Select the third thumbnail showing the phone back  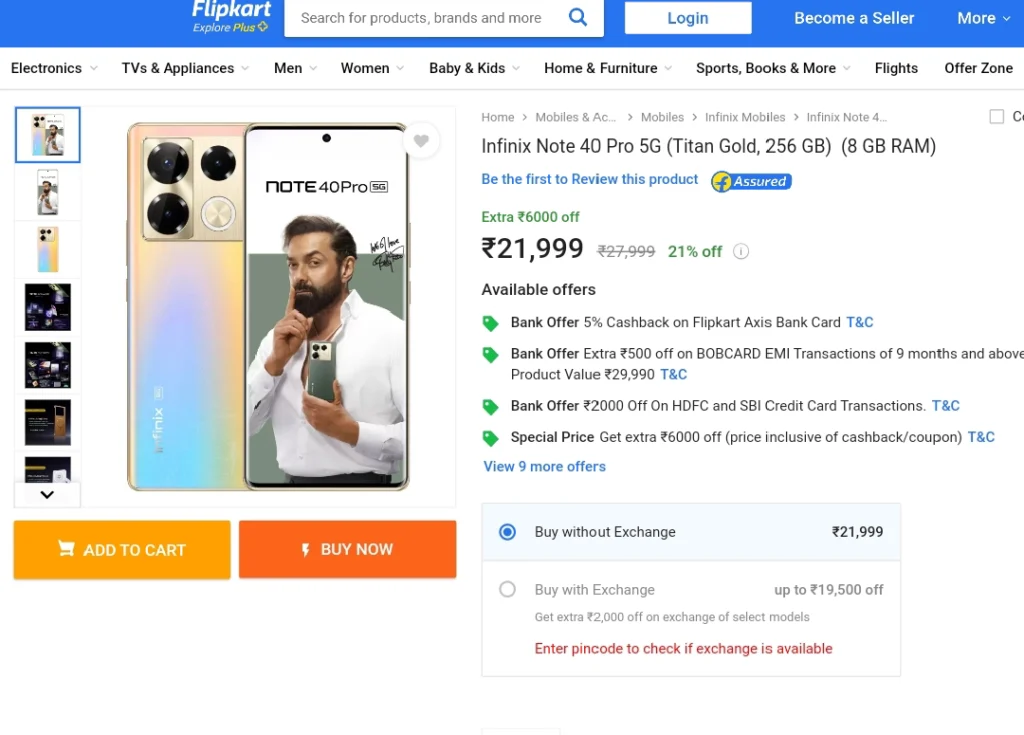tap(48, 250)
